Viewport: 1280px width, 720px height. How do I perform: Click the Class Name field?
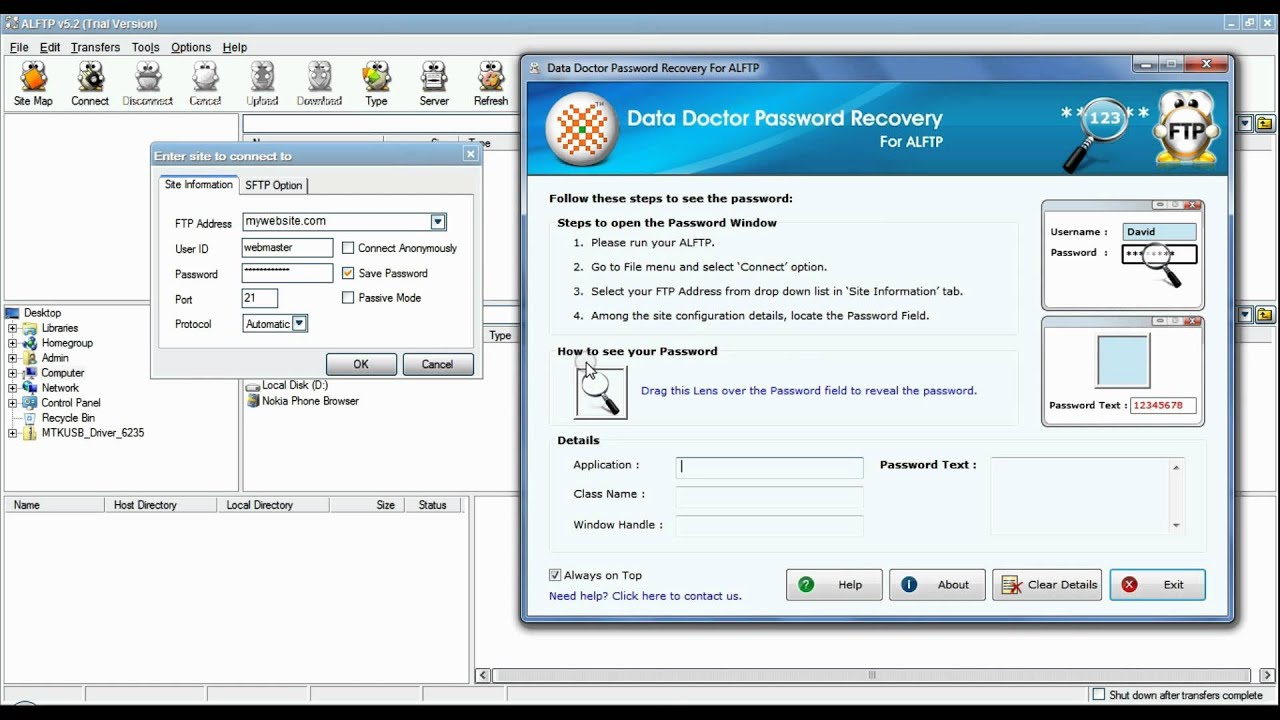click(x=769, y=496)
